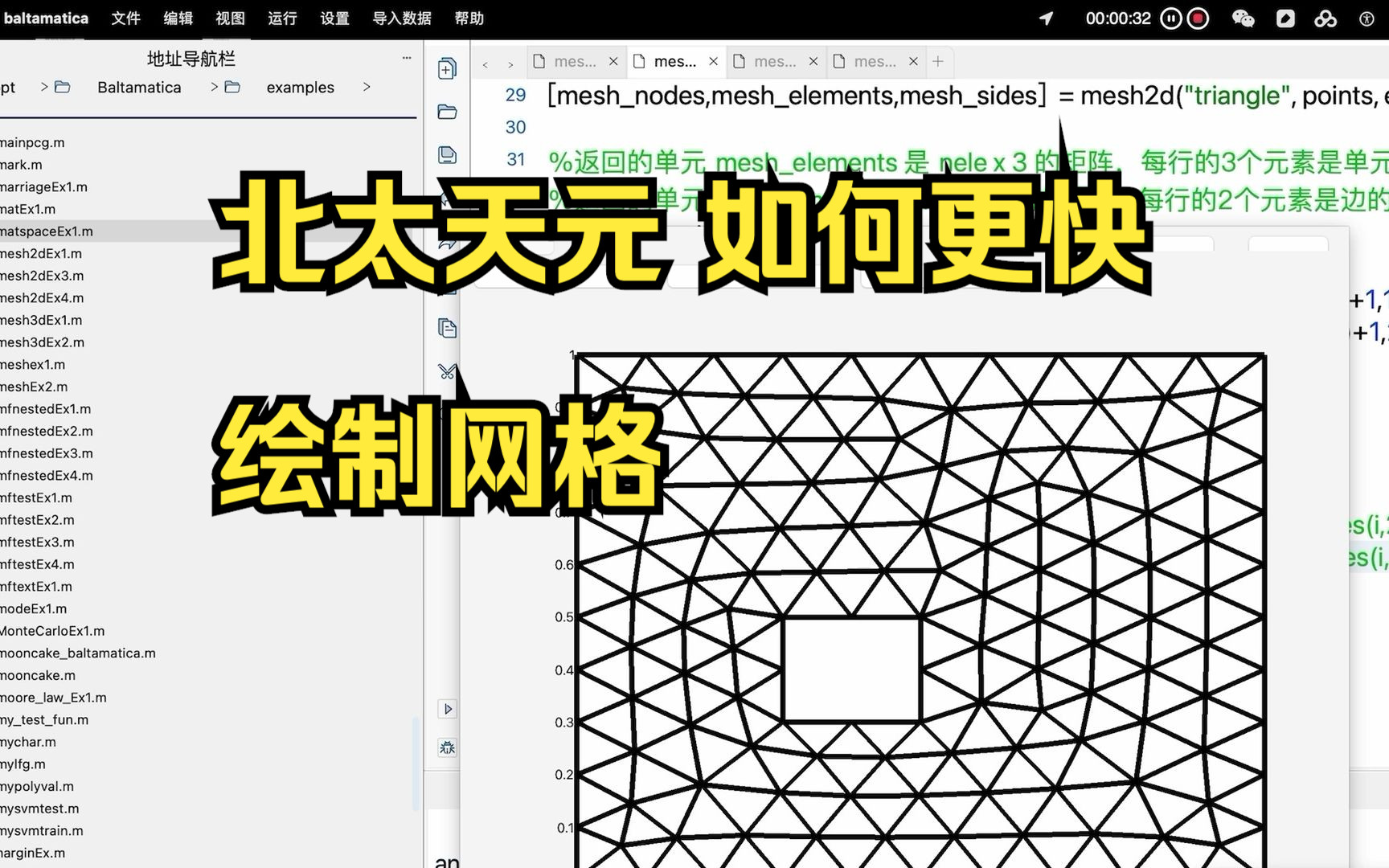The width and height of the screenshot is (1389, 868).
Task: Open WeChat from the menu bar
Action: pos(1243,18)
